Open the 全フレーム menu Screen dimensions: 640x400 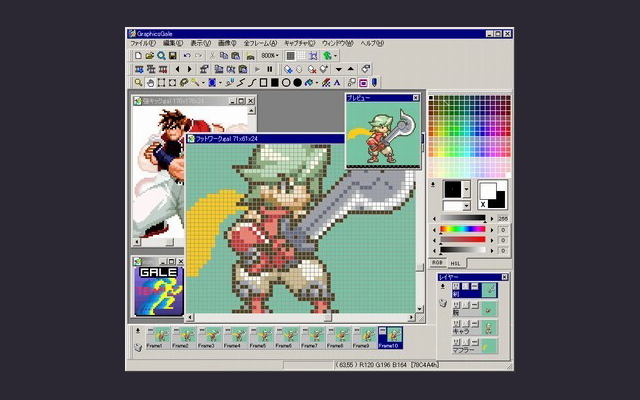pos(260,43)
